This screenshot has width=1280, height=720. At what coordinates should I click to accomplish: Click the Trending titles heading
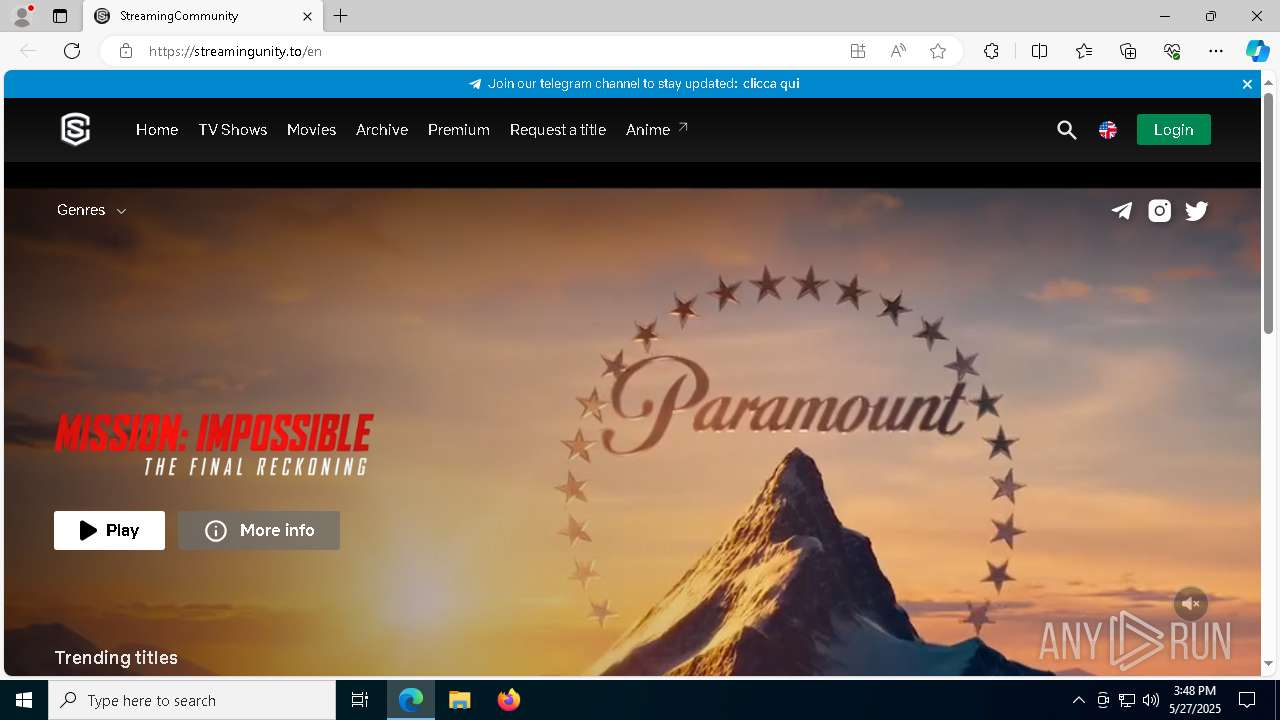click(x=116, y=657)
